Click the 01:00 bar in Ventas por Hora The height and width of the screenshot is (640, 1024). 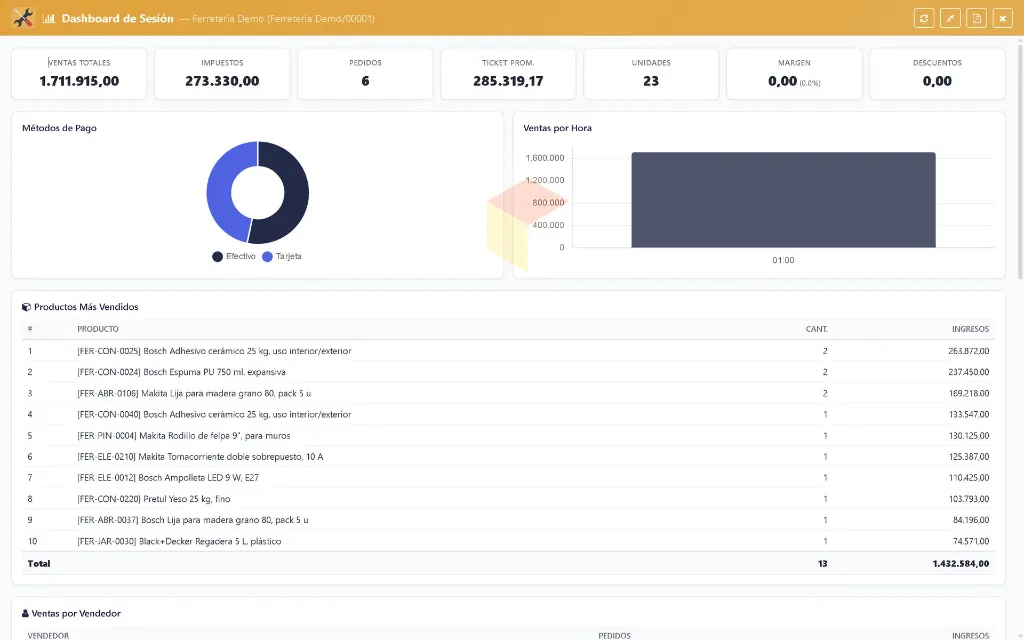pyautogui.click(x=783, y=200)
